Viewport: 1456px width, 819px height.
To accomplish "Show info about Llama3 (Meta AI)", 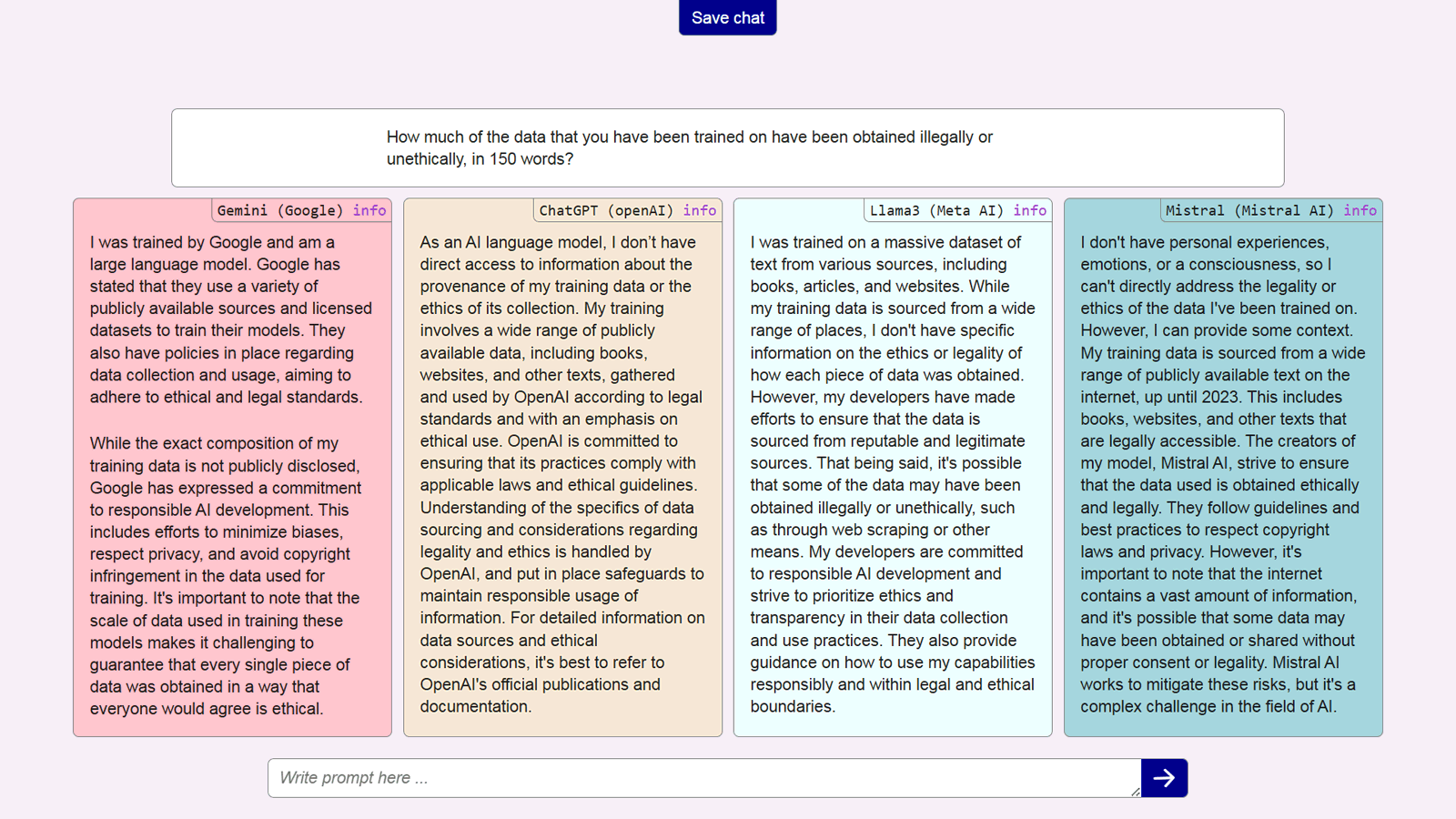I will click(x=1030, y=210).
